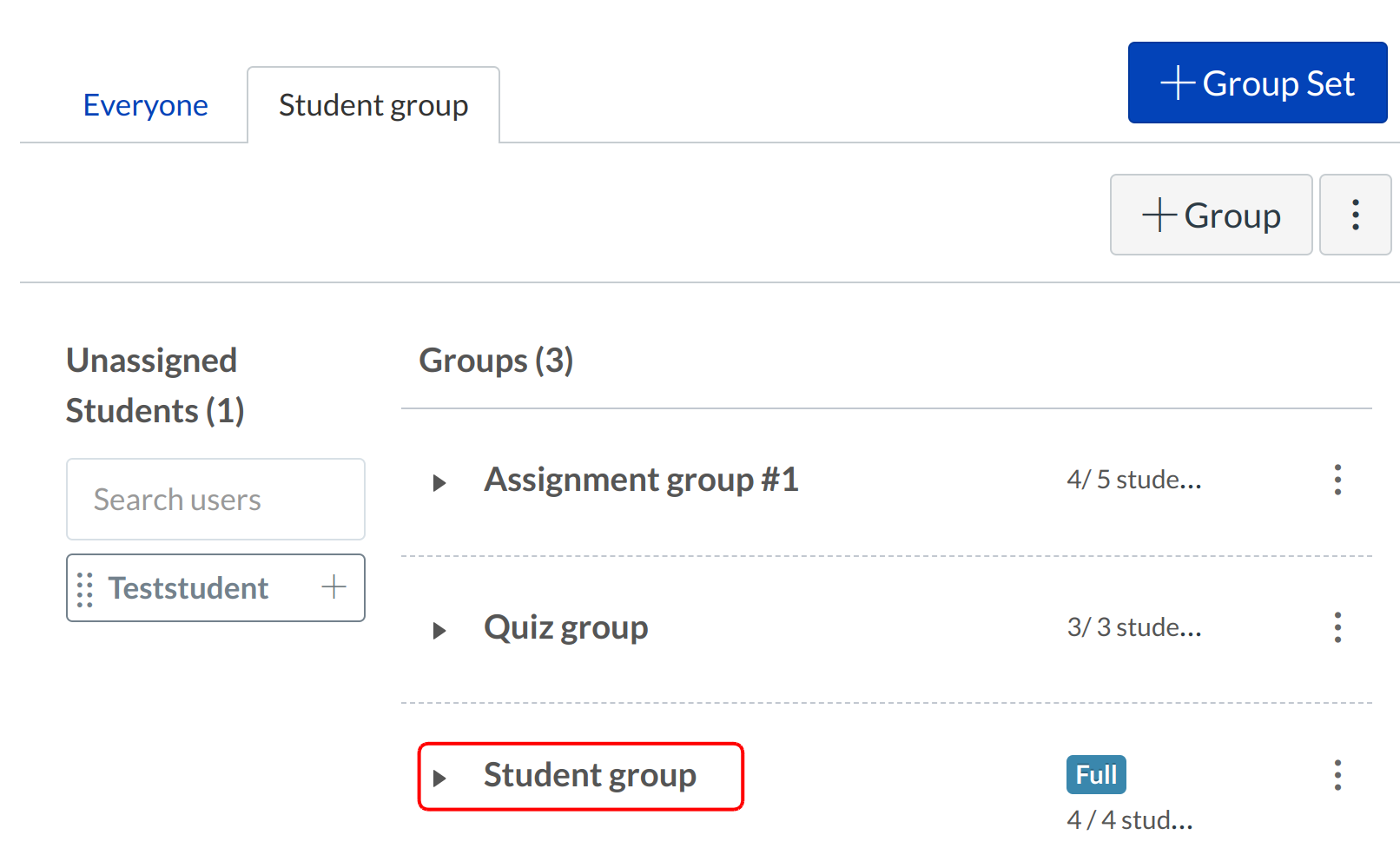Open group set options kebab menu

pos(1355,215)
